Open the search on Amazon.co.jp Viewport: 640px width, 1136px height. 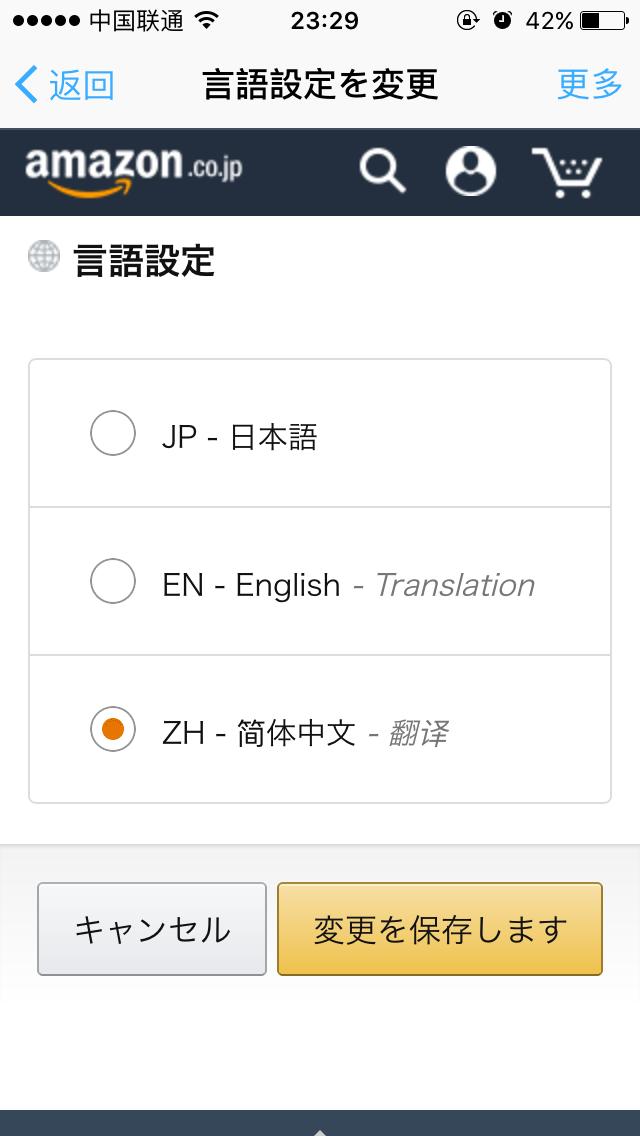click(x=381, y=172)
